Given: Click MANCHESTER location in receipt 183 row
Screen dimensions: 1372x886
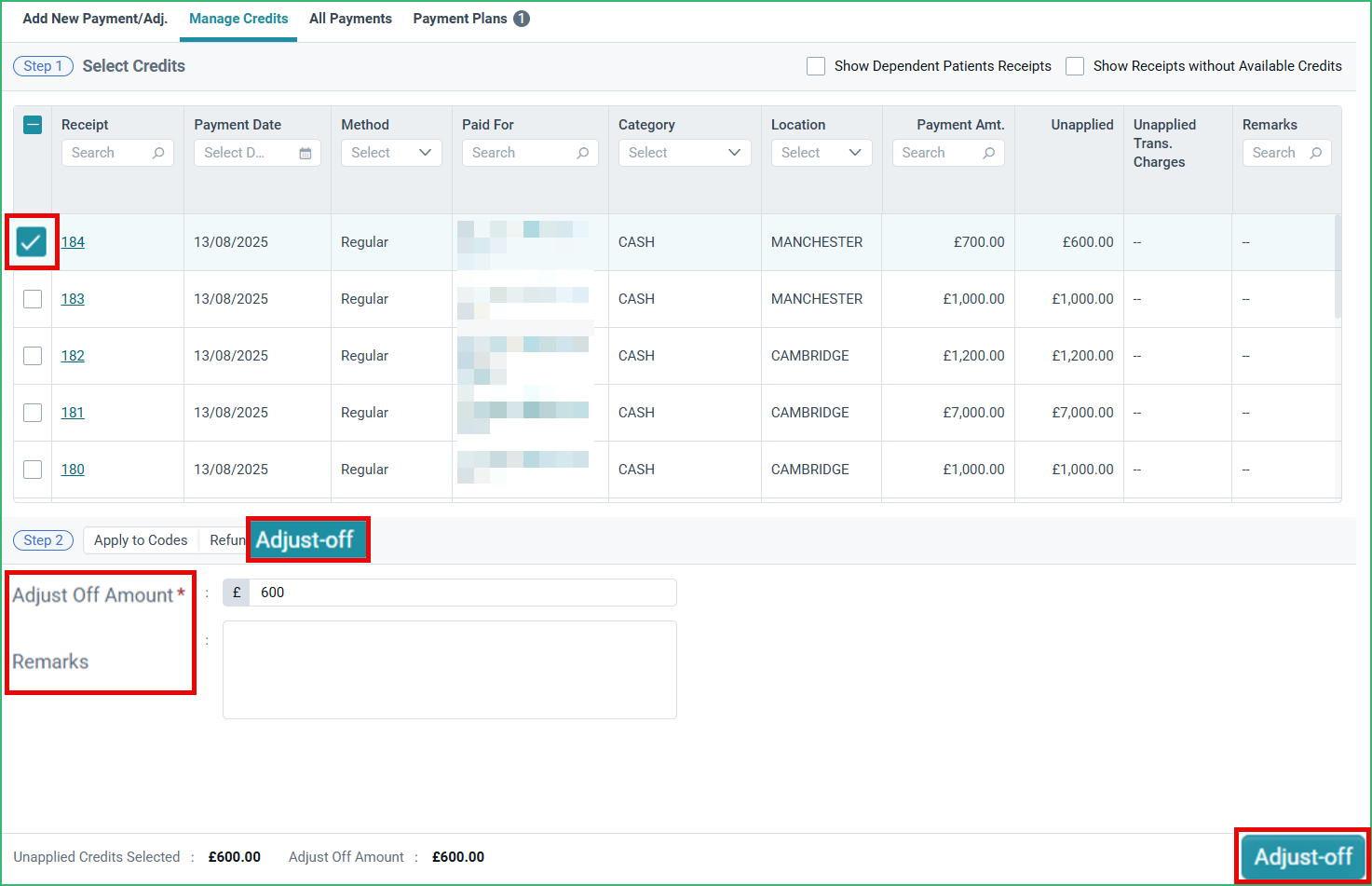Looking at the screenshot, I should pyautogui.click(x=817, y=299).
